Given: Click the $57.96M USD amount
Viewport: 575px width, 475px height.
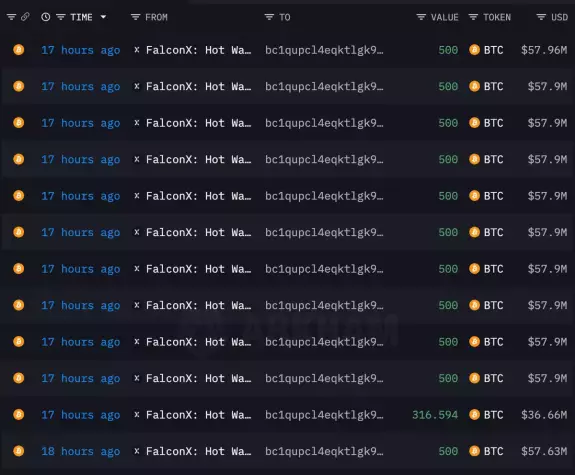Looking at the screenshot, I should coord(544,50).
